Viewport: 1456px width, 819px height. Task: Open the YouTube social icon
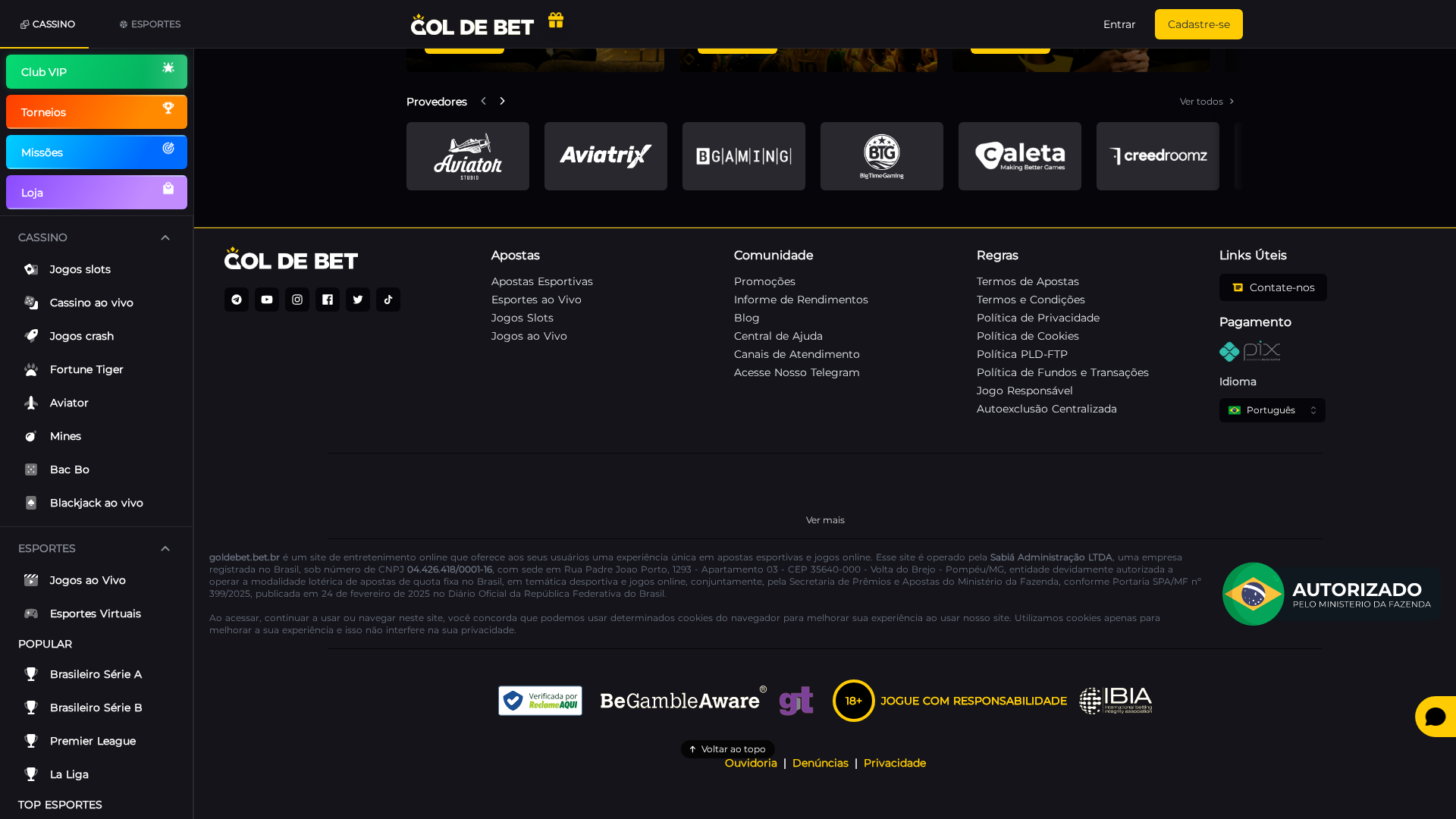[267, 300]
